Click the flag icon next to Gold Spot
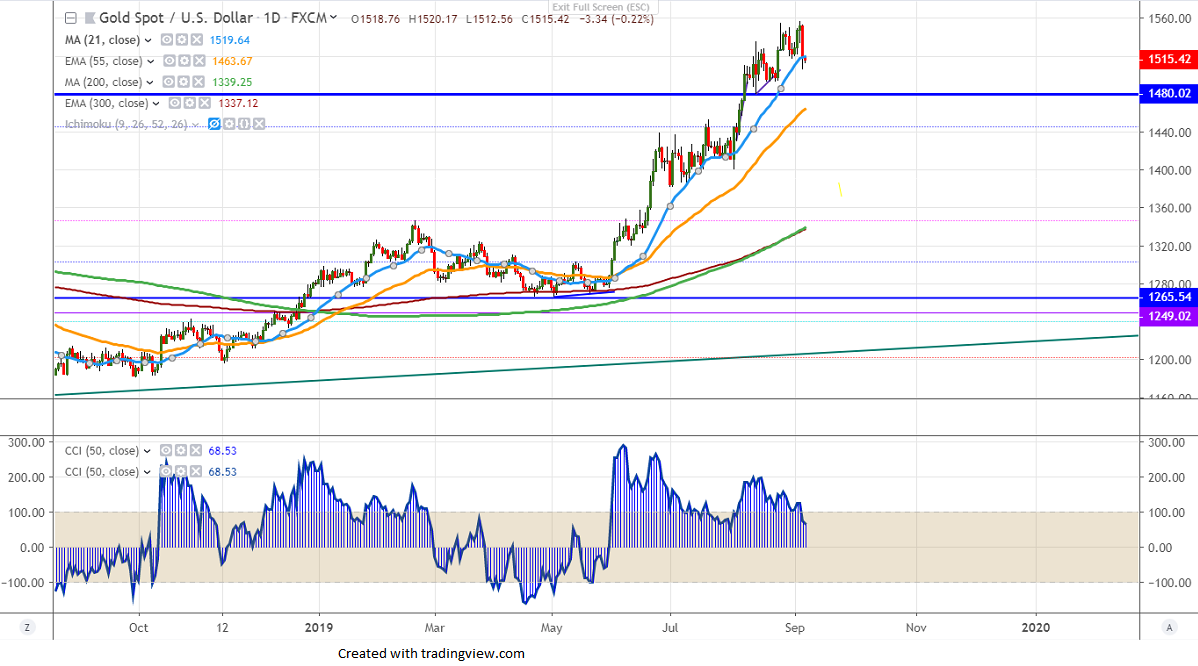1198x666 pixels. [90, 18]
